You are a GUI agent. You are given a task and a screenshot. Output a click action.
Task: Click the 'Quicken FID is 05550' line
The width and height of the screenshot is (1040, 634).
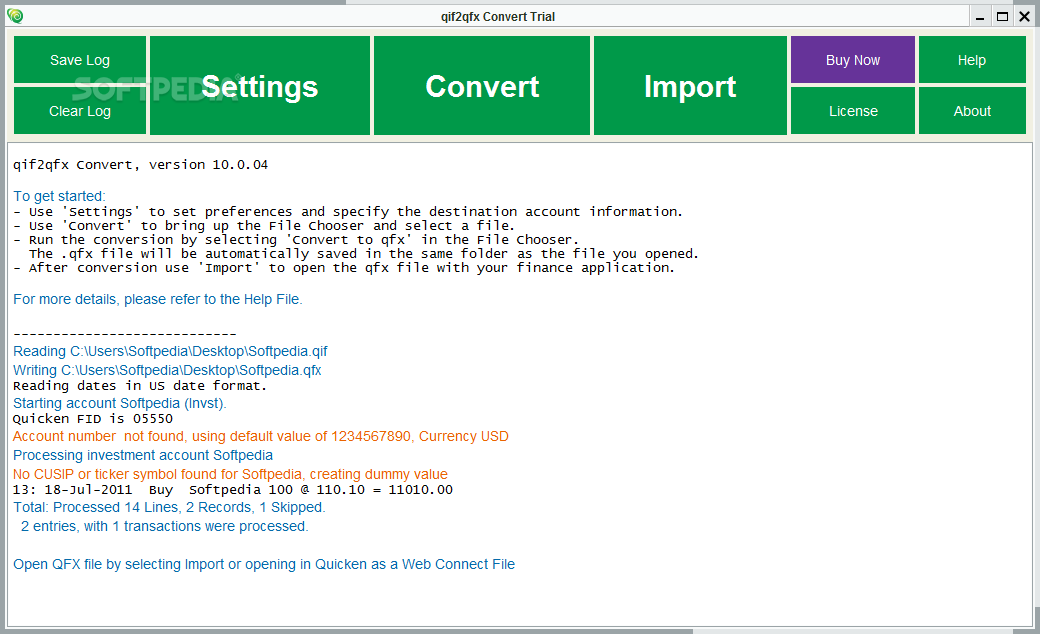(93, 418)
